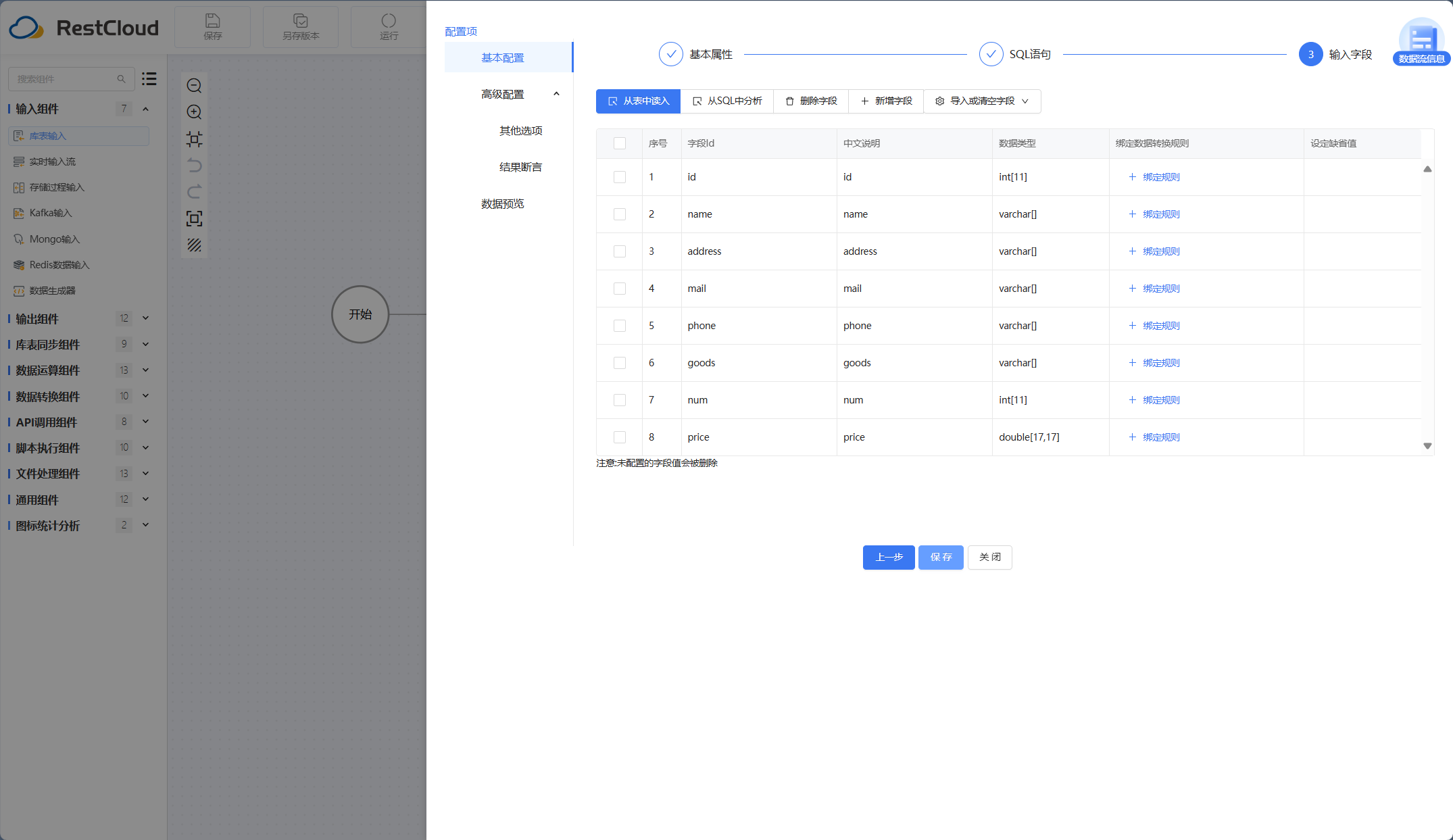Expand the 库表同步组件 category
The image size is (1453, 840).
click(145, 344)
